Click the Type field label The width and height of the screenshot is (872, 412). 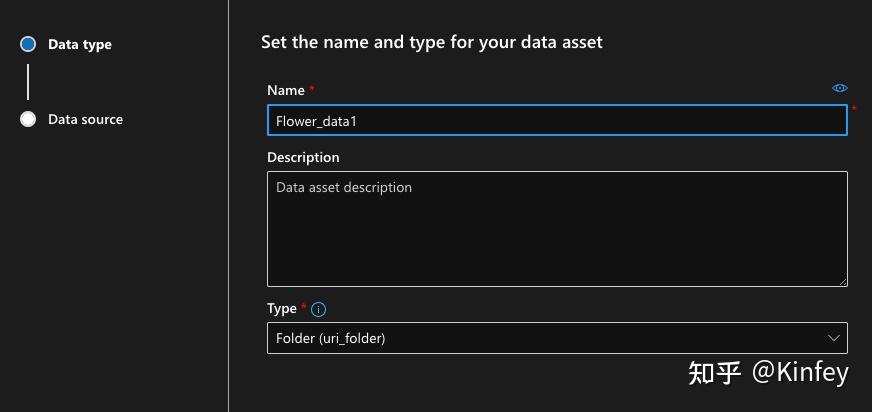(282, 309)
